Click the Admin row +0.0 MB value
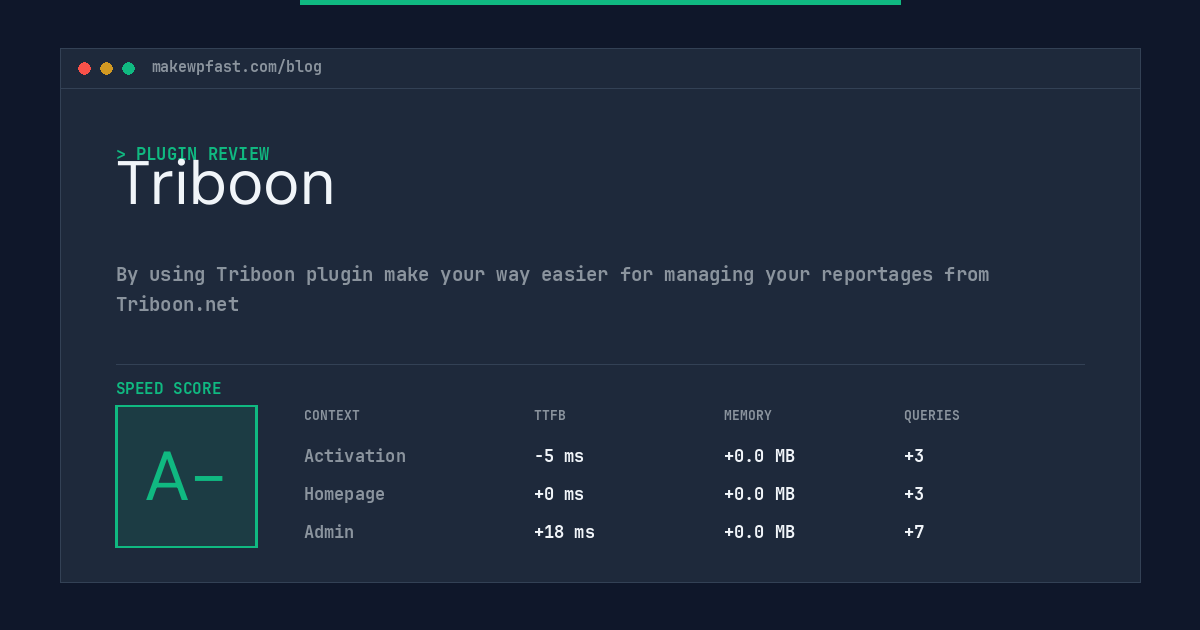 click(759, 532)
